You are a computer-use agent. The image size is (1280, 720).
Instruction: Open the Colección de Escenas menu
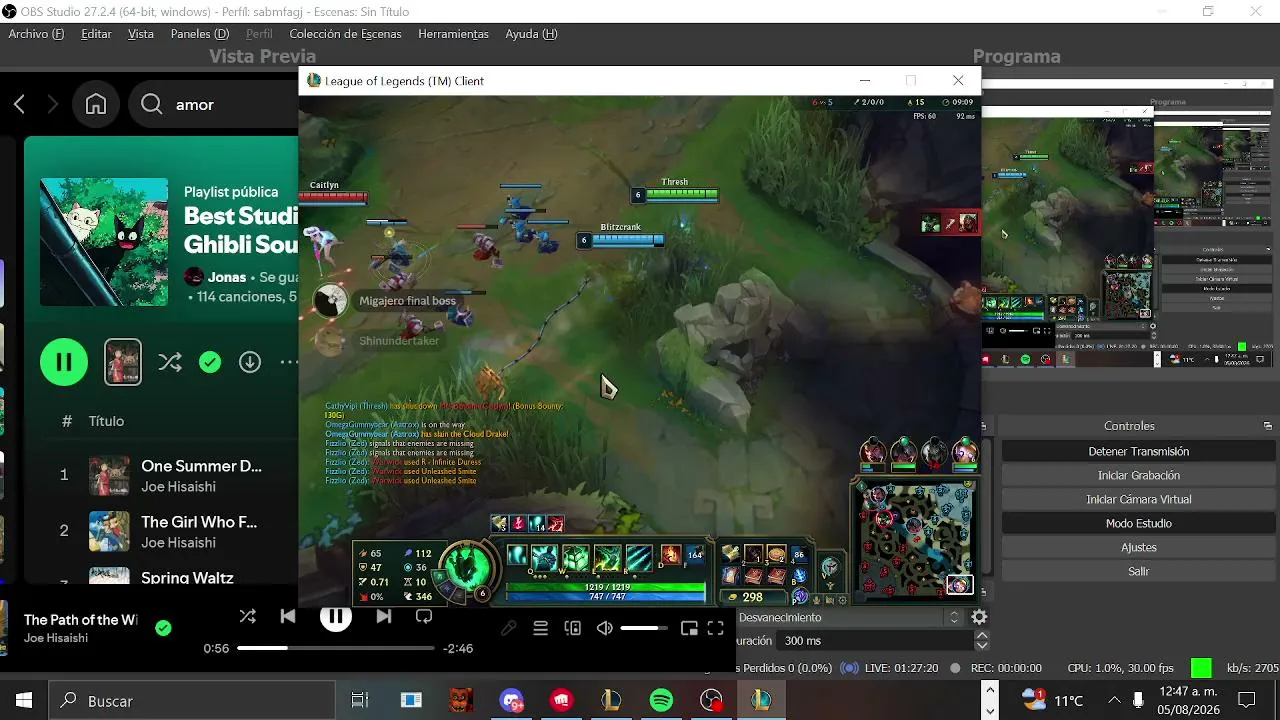(345, 34)
